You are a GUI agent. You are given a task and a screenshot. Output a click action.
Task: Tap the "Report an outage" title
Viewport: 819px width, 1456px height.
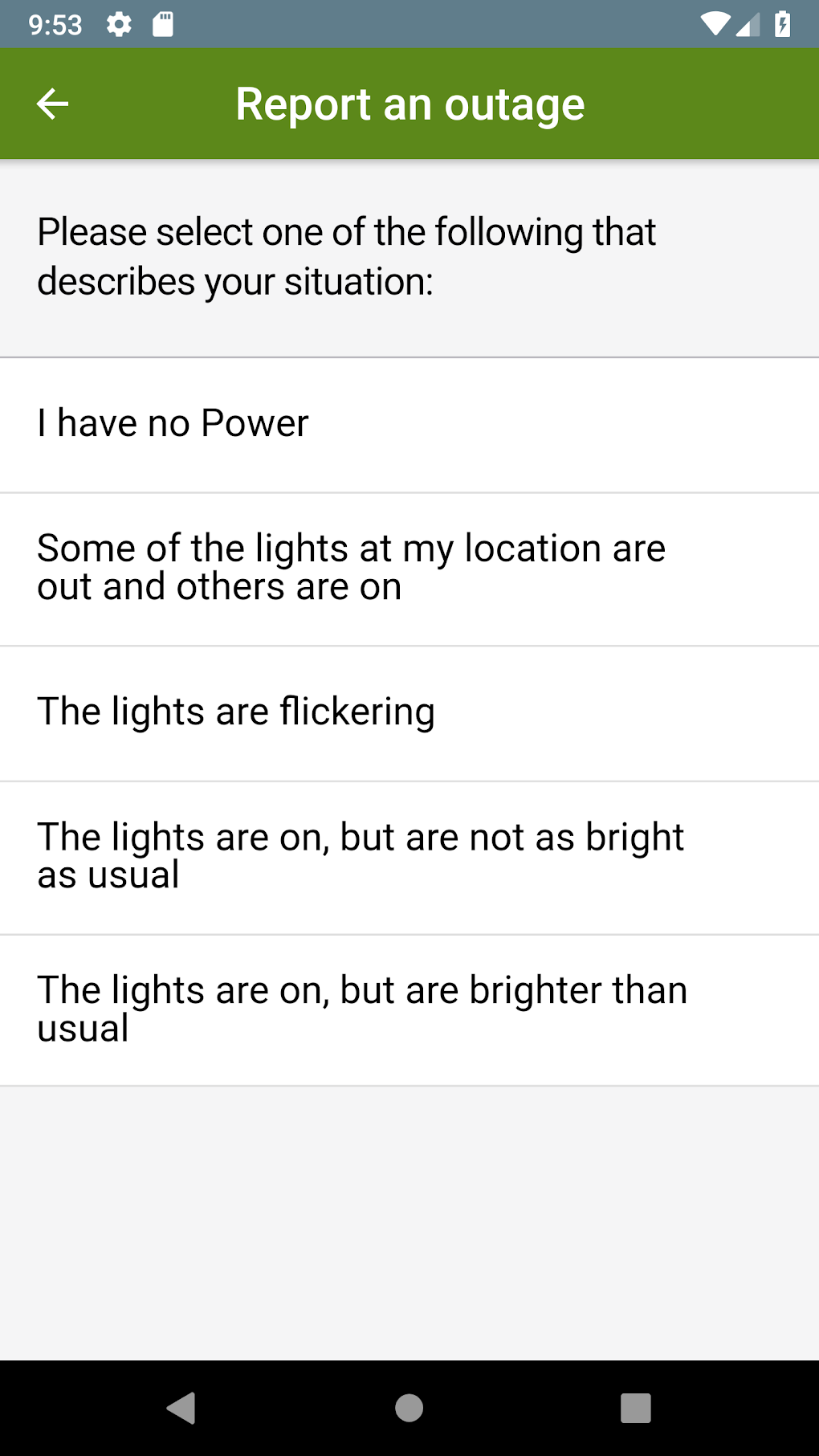click(409, 104)
